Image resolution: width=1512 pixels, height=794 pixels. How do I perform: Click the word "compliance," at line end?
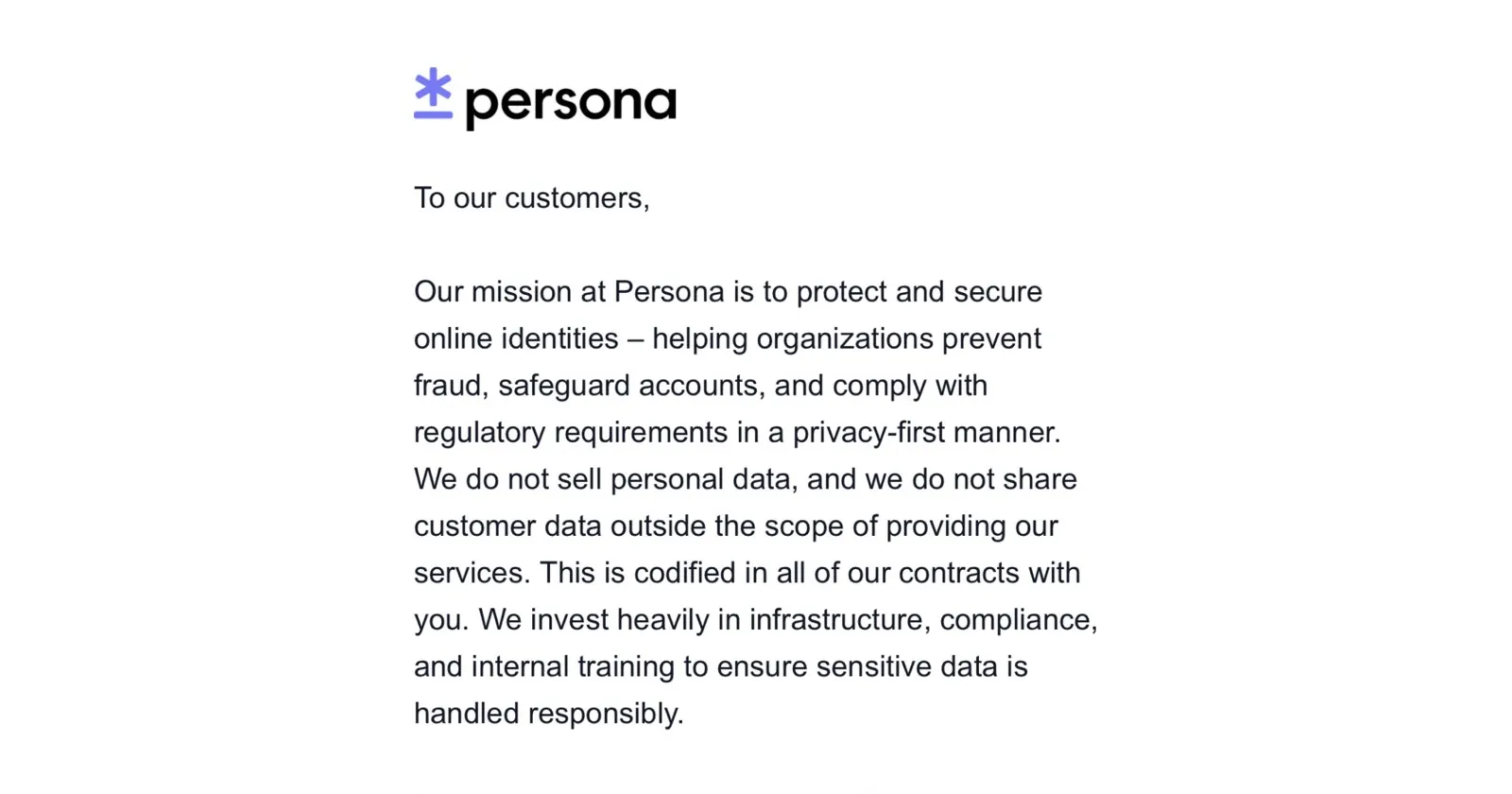(x=1018, y=619)
